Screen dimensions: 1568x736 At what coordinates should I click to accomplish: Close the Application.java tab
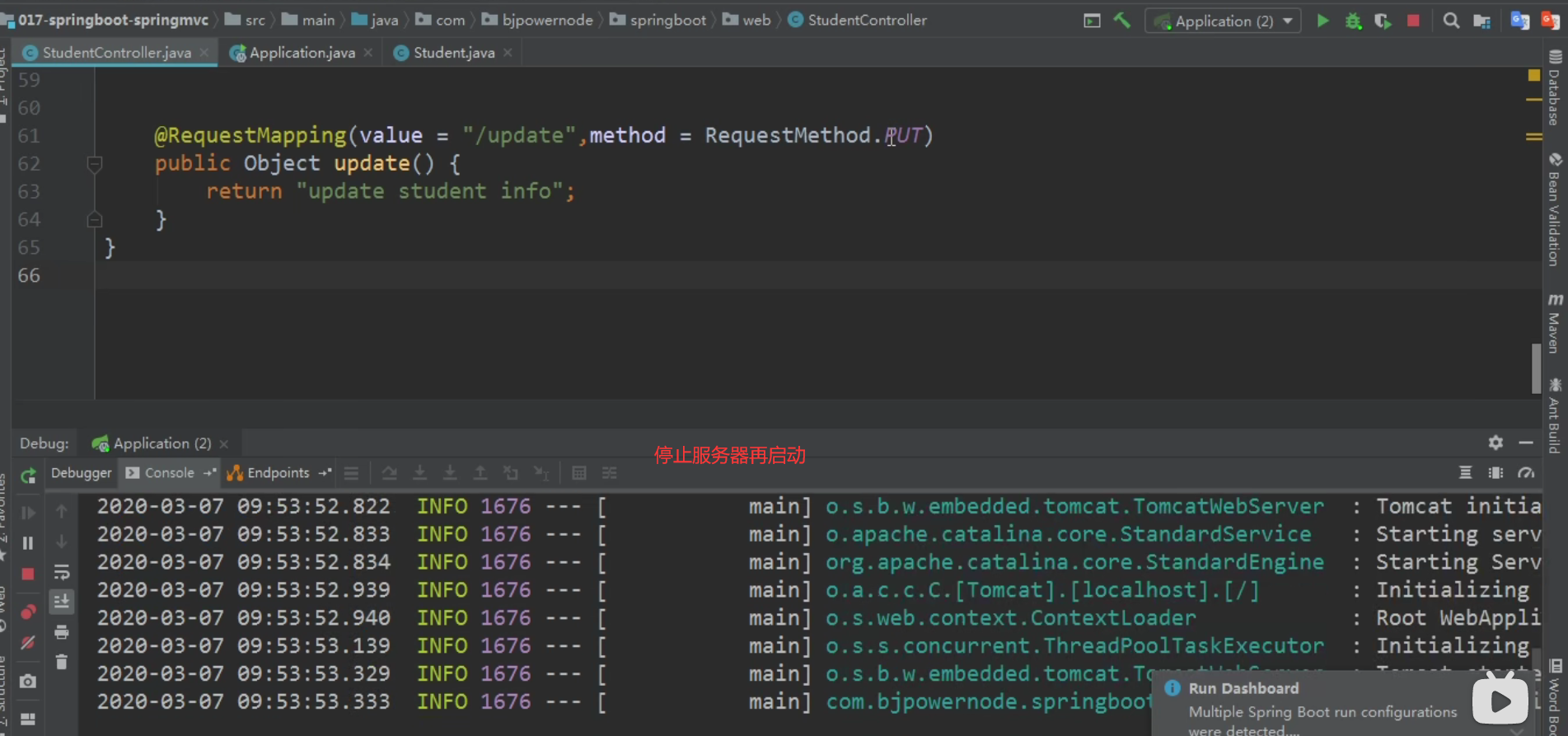click(x=368, y=53)
